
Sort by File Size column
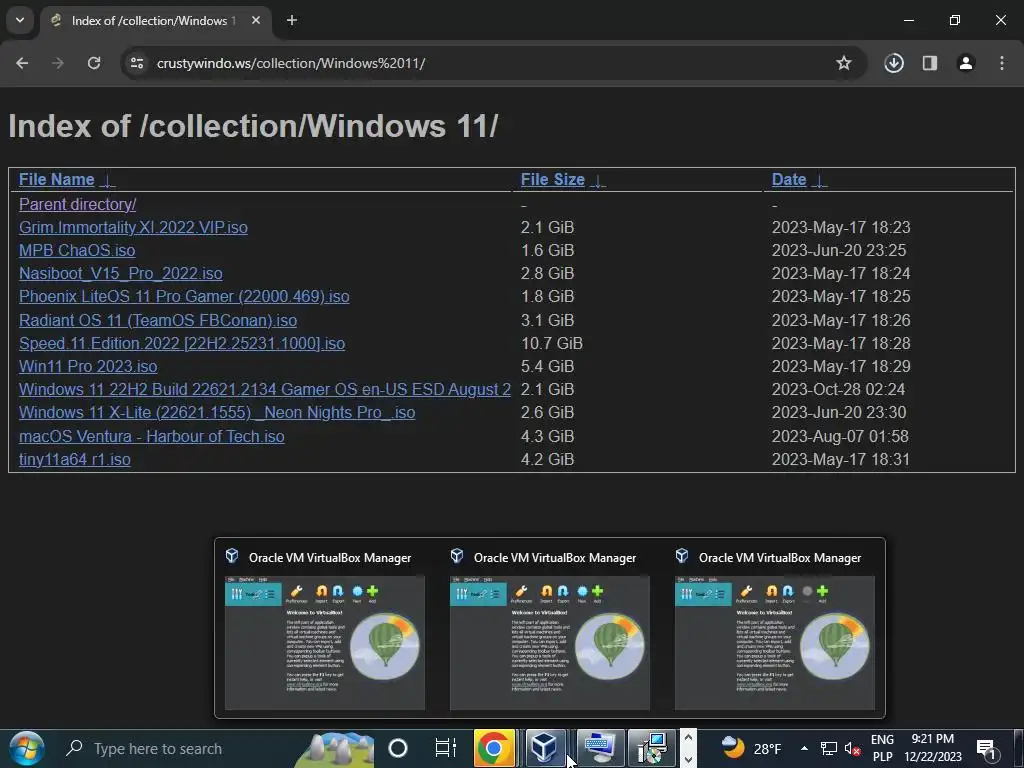552,180
